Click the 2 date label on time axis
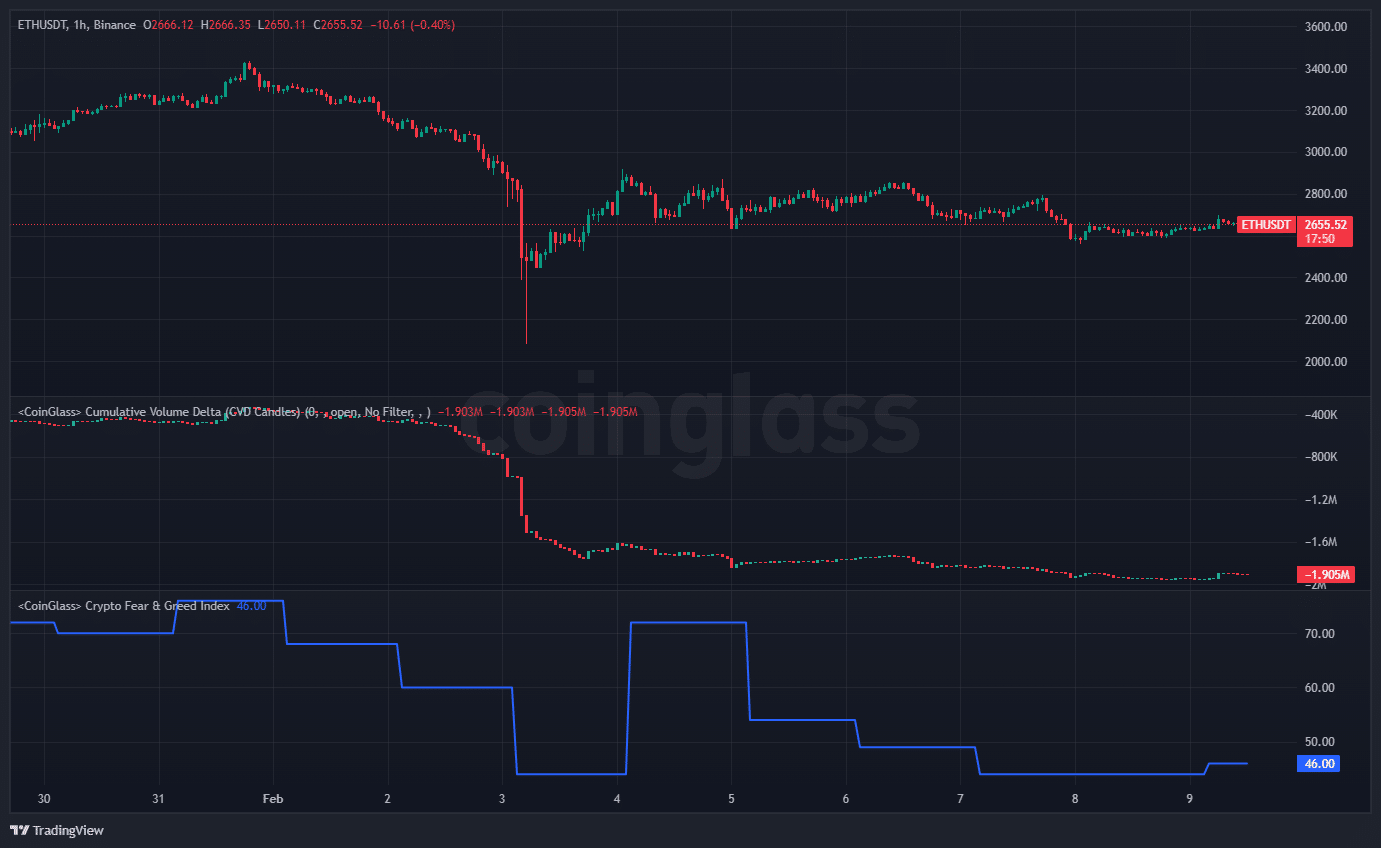Image resolution: width=1381 pixels, height=848 pixels. click(x=387, y=799)
